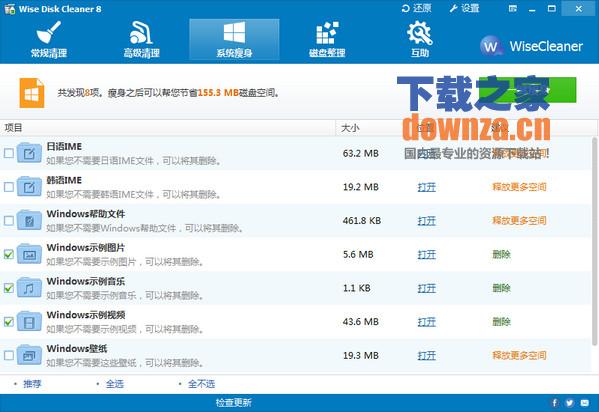This screenshot has height=412, width=599.
Task: Uncheck the Windows示例音乐 checkbox
Action: click(9, 288)
